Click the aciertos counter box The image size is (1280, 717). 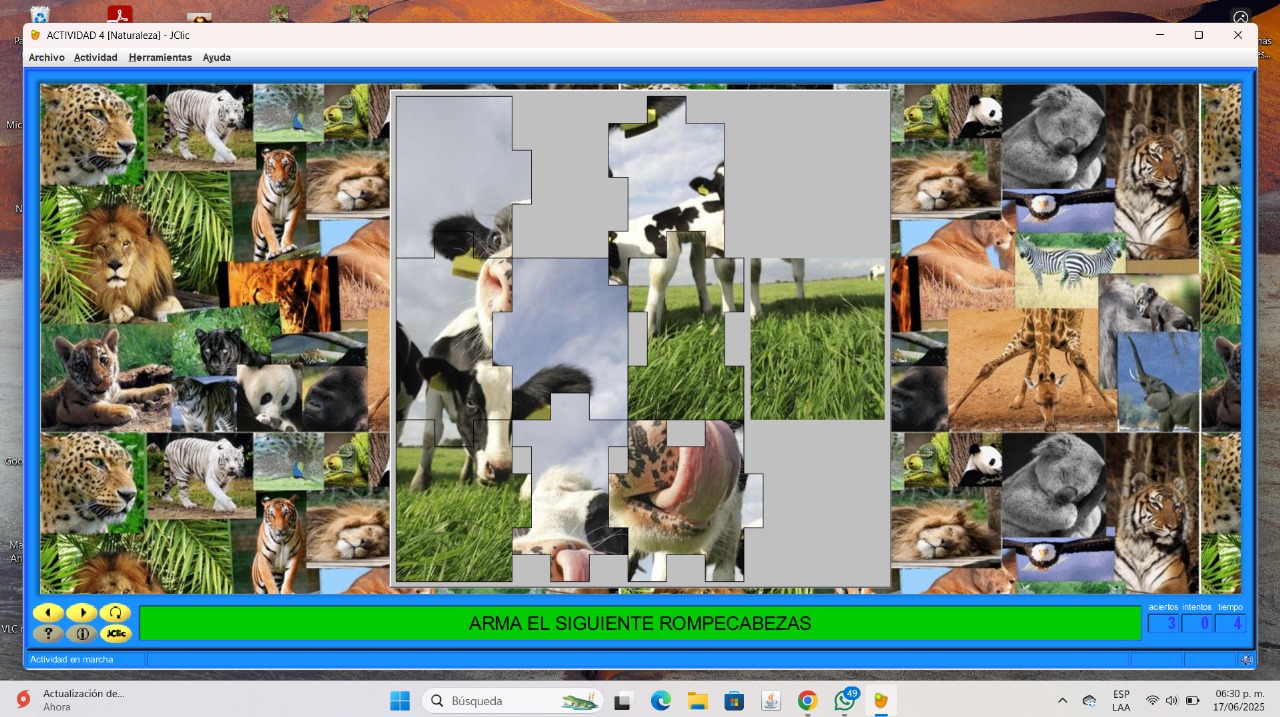pos(1163,624)
